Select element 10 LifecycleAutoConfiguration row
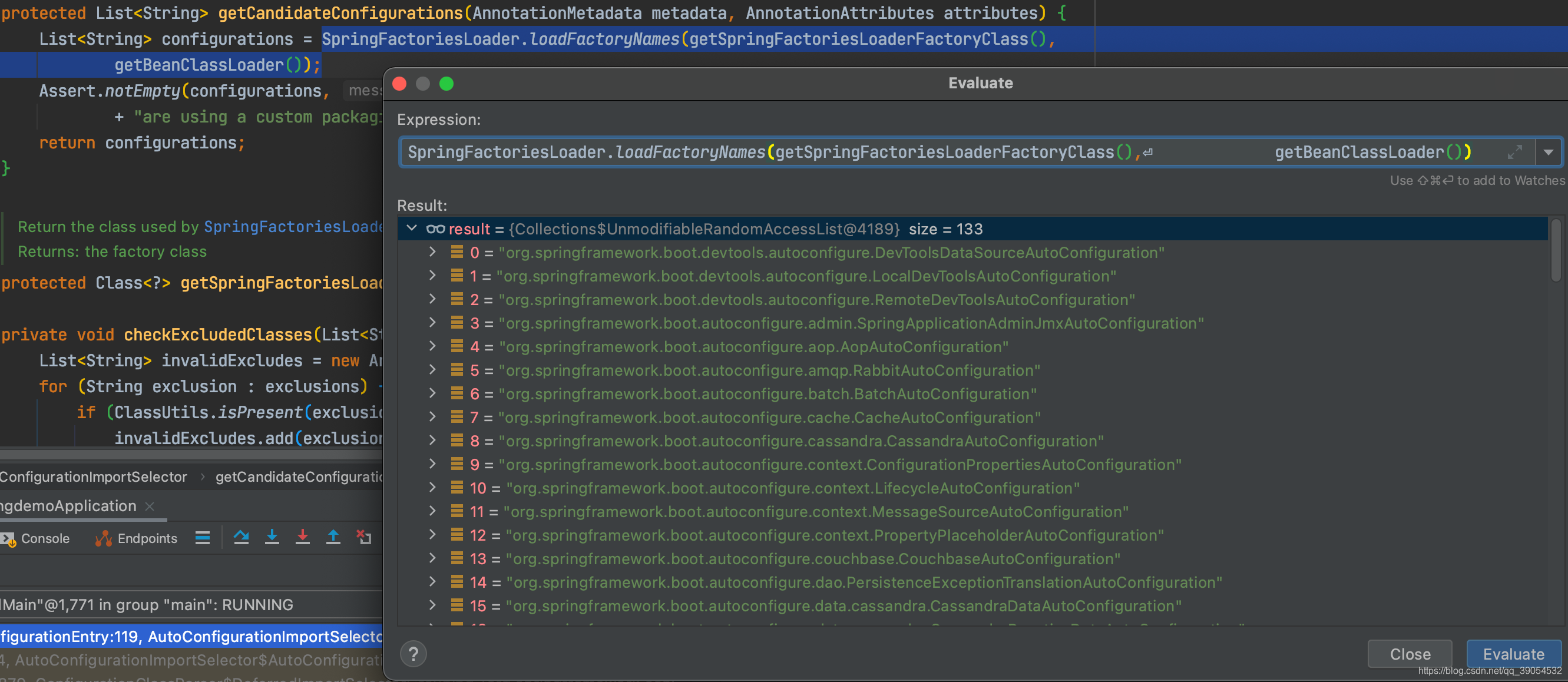The image size is (1568, 682). [x=972, y=488]
